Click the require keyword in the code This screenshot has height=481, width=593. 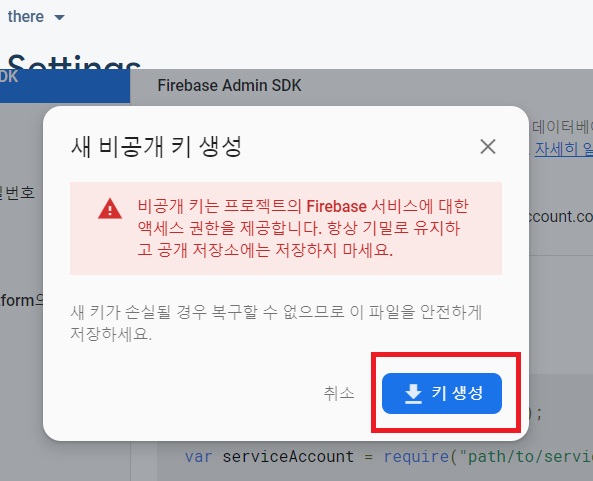pos(416,456)
